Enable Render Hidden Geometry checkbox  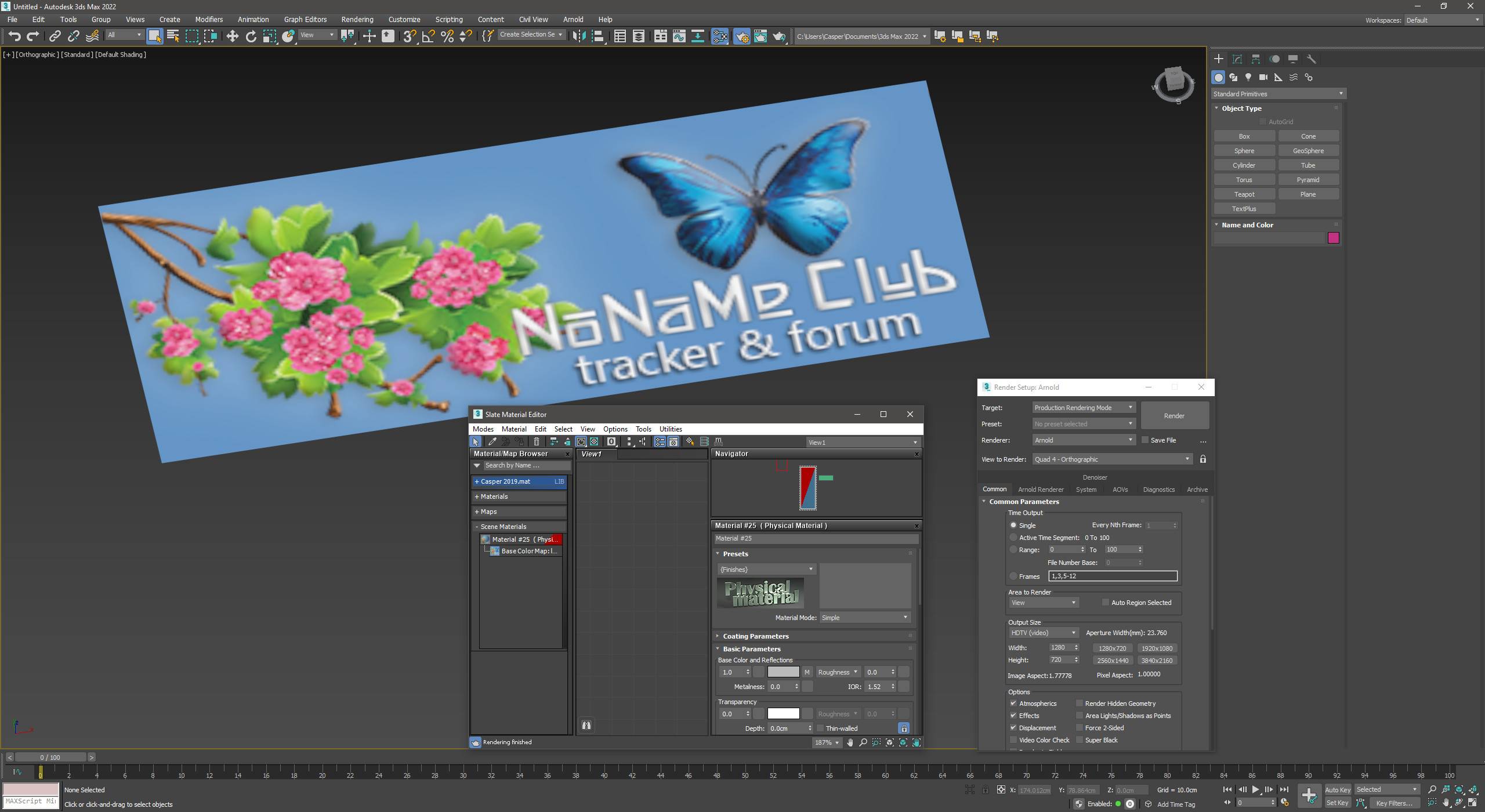[1080, 704]
